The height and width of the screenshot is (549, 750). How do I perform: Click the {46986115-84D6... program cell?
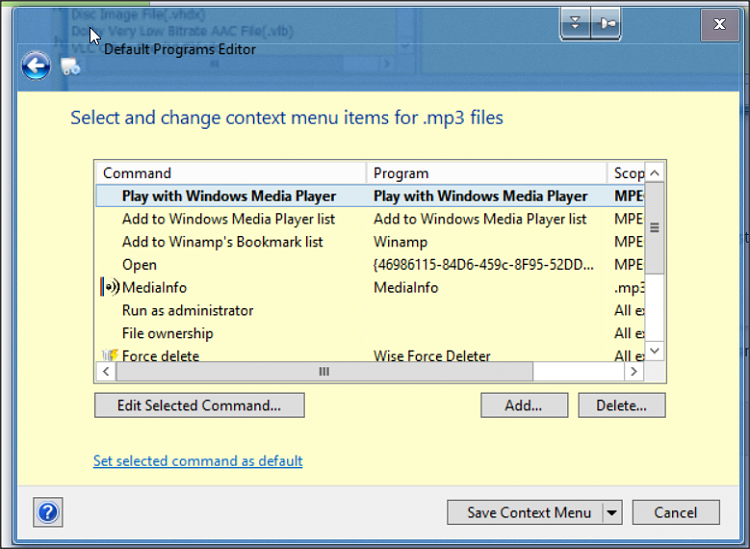pos(484,264)
